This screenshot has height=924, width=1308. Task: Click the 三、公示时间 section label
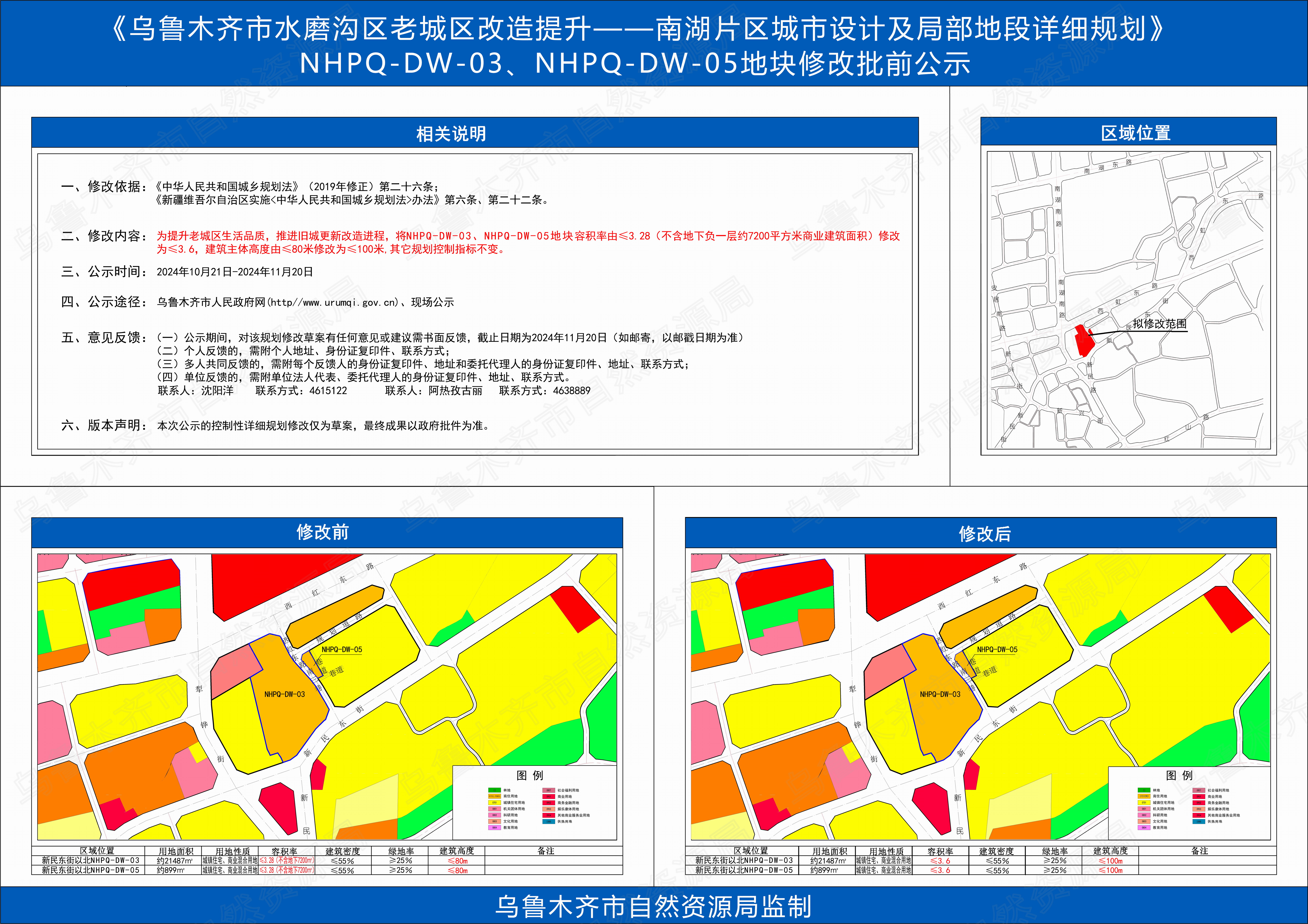tap(104, 272)
